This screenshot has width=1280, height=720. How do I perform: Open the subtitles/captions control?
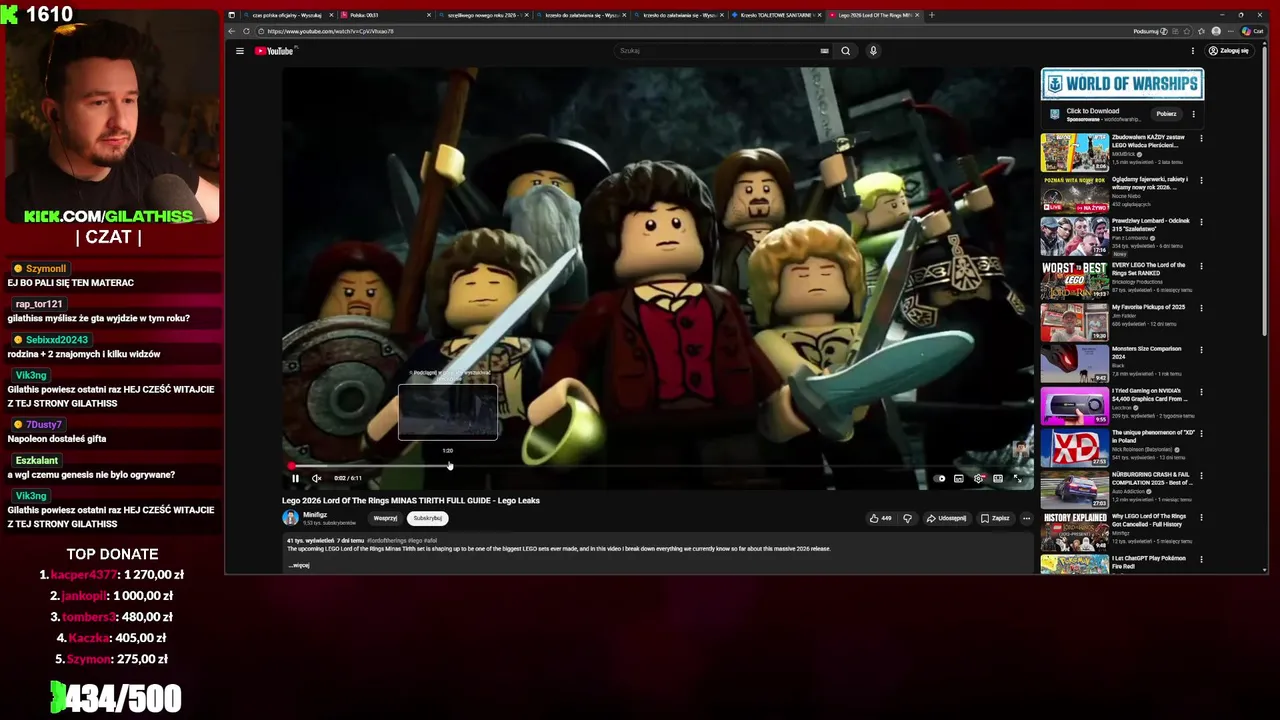pos(958,478)
